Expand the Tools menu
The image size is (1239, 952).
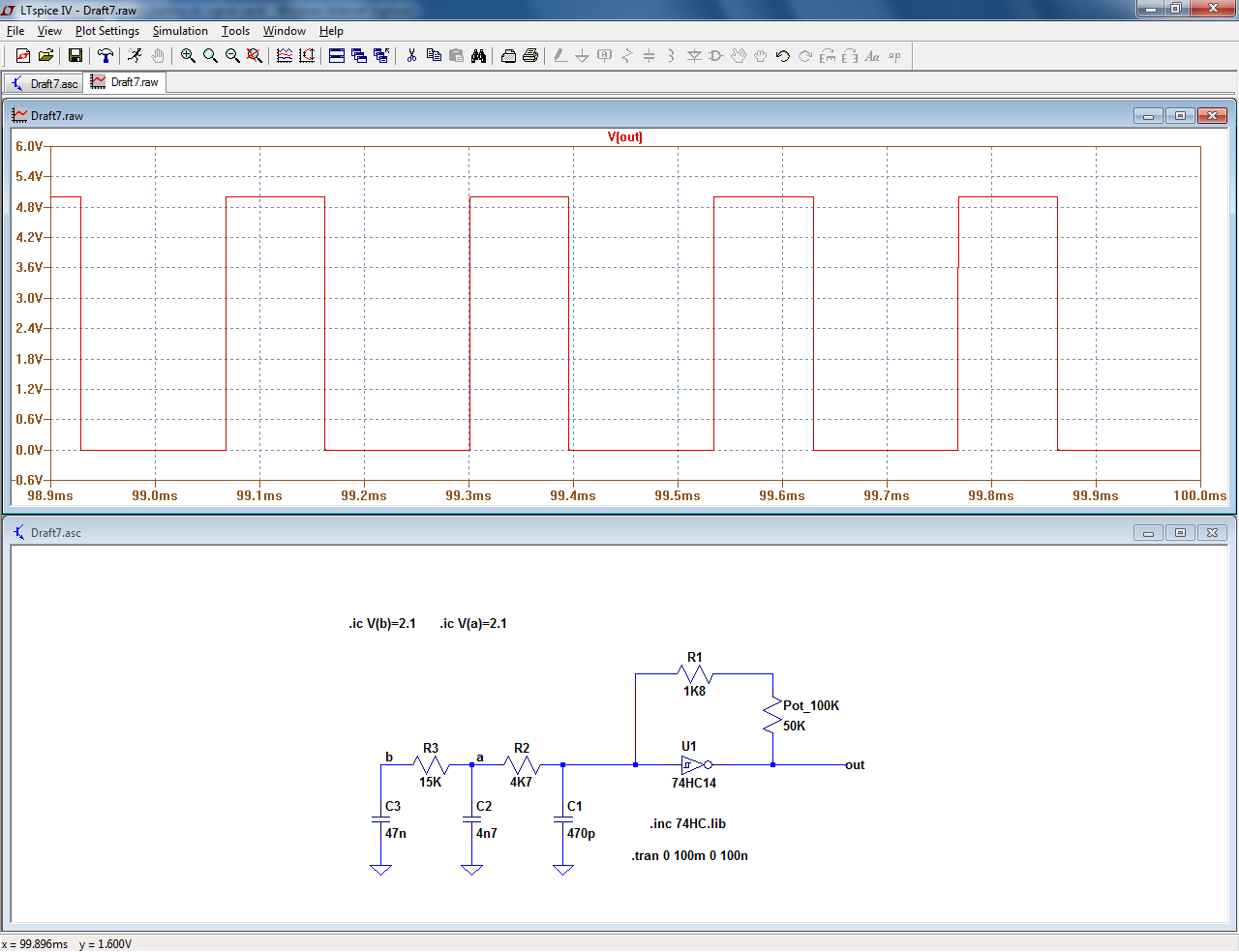point(235,31)
